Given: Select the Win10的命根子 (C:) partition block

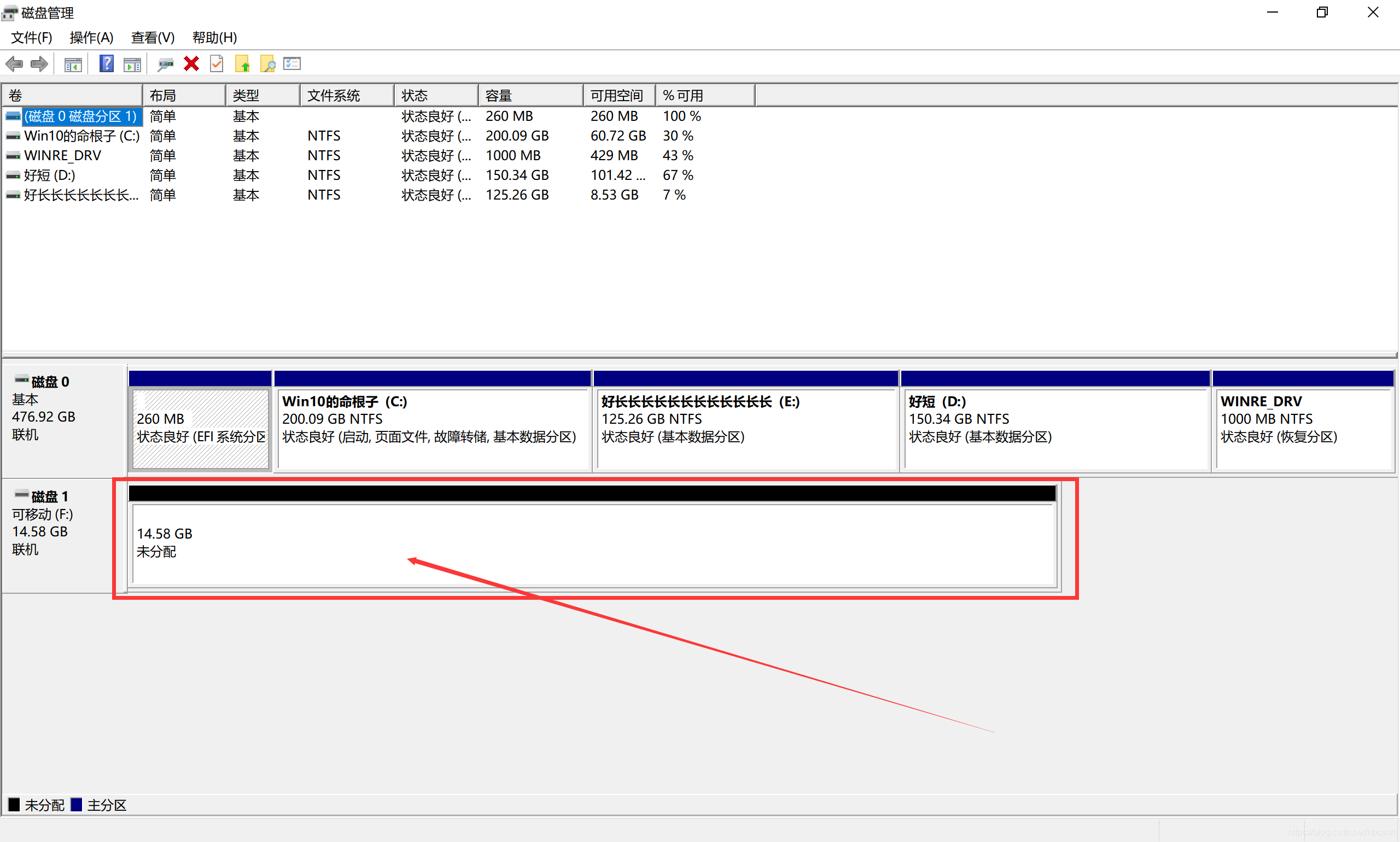Looking at the screenshot, I should pos(433,421).
